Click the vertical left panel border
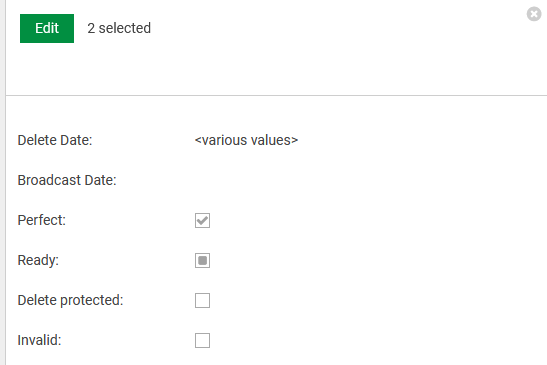This screenshot has height=365, width=547. pos(5,182)
